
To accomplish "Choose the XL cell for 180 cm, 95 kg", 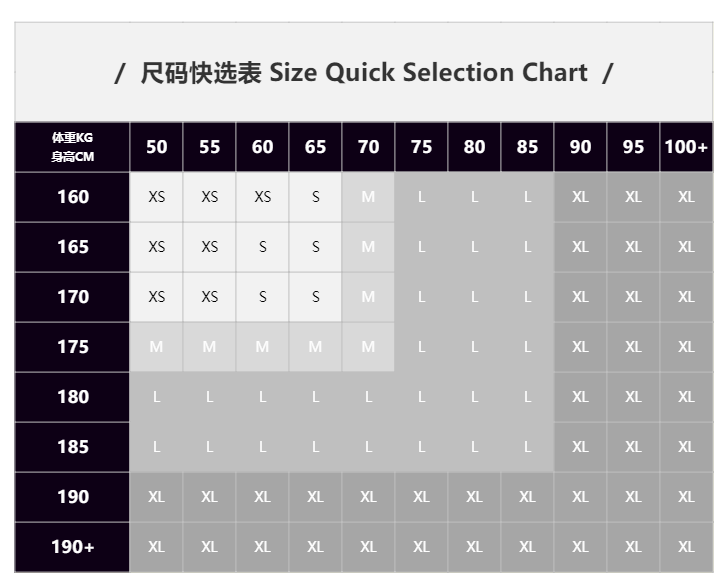I will (633, 397).
